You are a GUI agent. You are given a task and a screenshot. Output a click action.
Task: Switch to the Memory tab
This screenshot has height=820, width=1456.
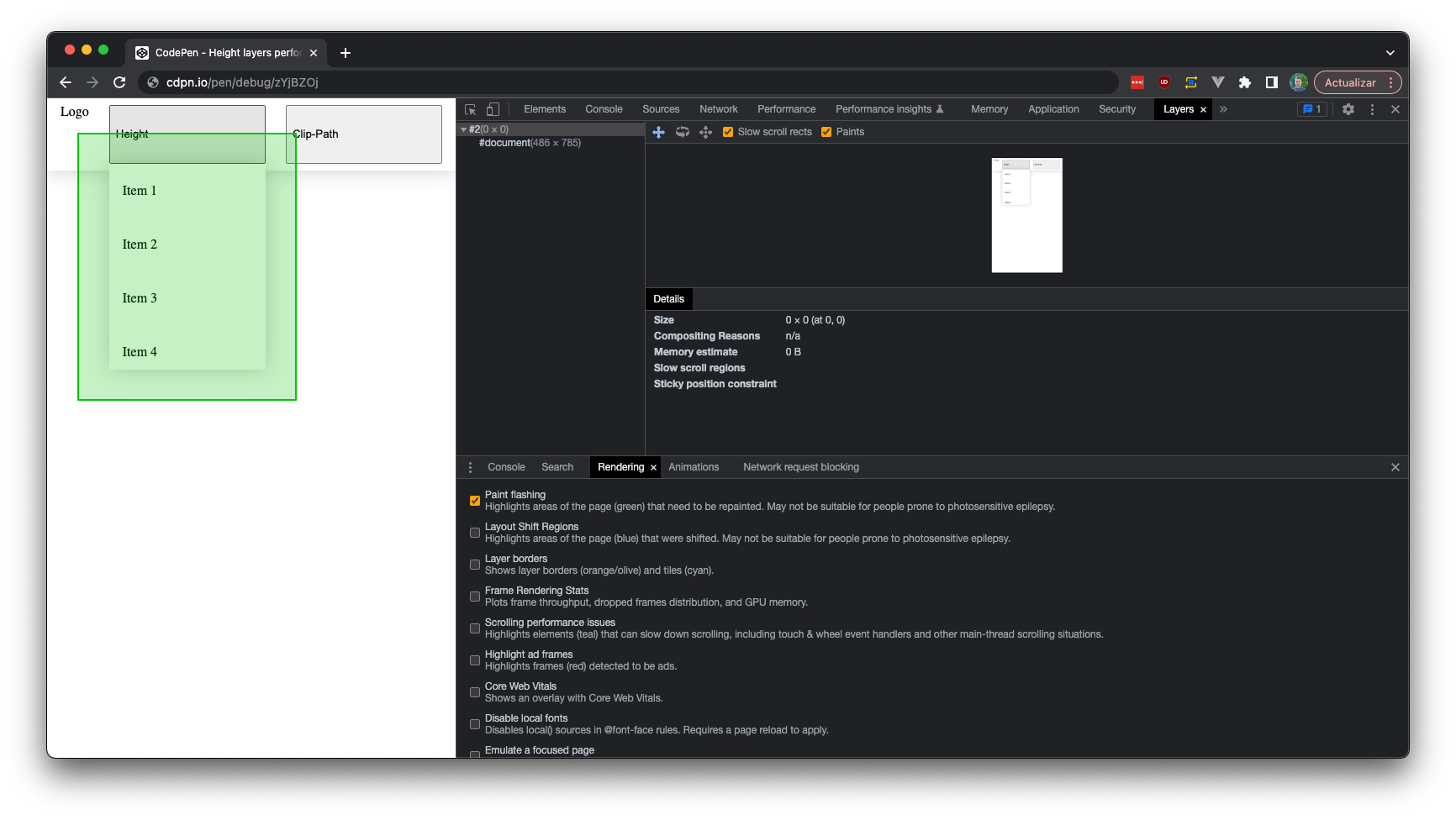(x=989, y=109)
